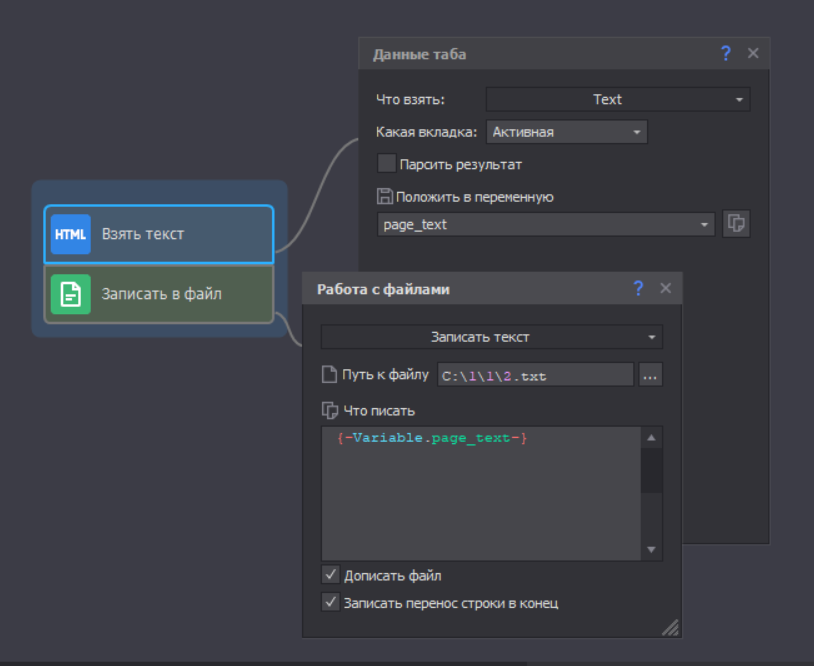Open the Что взять Text dropdown
This screenshot has height=666, width=814.
tap(618, 99)
